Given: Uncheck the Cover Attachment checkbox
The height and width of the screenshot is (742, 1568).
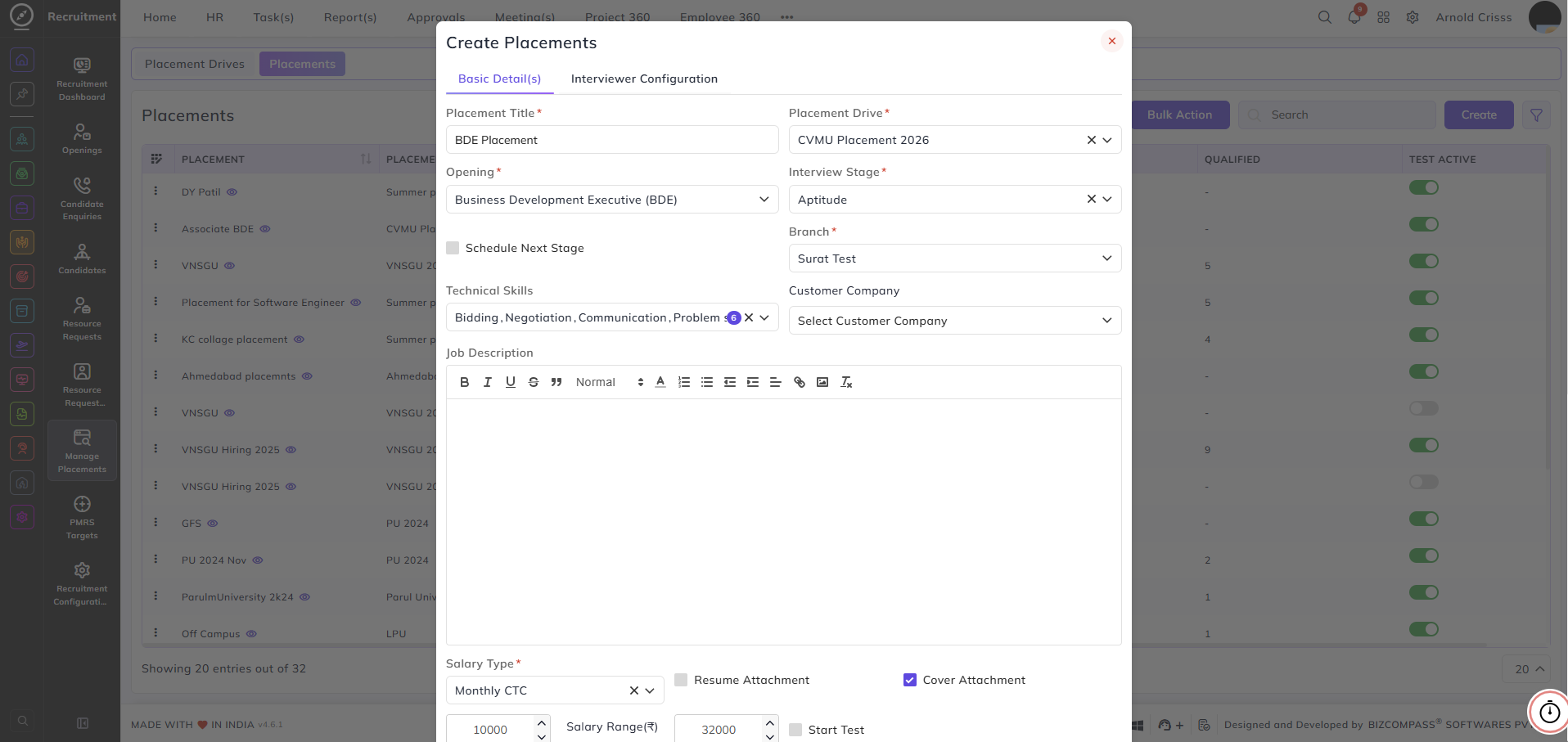Looking at the screenshot, I should (x=910, y=680).
